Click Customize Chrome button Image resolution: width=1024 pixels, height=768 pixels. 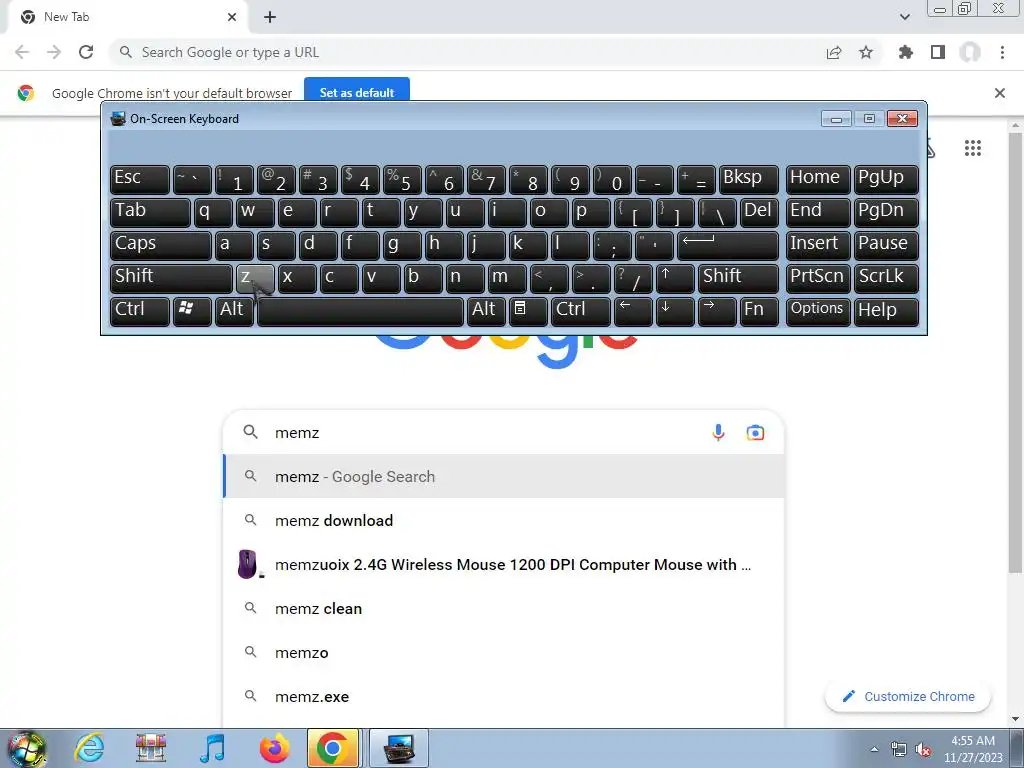click(908, 696)
